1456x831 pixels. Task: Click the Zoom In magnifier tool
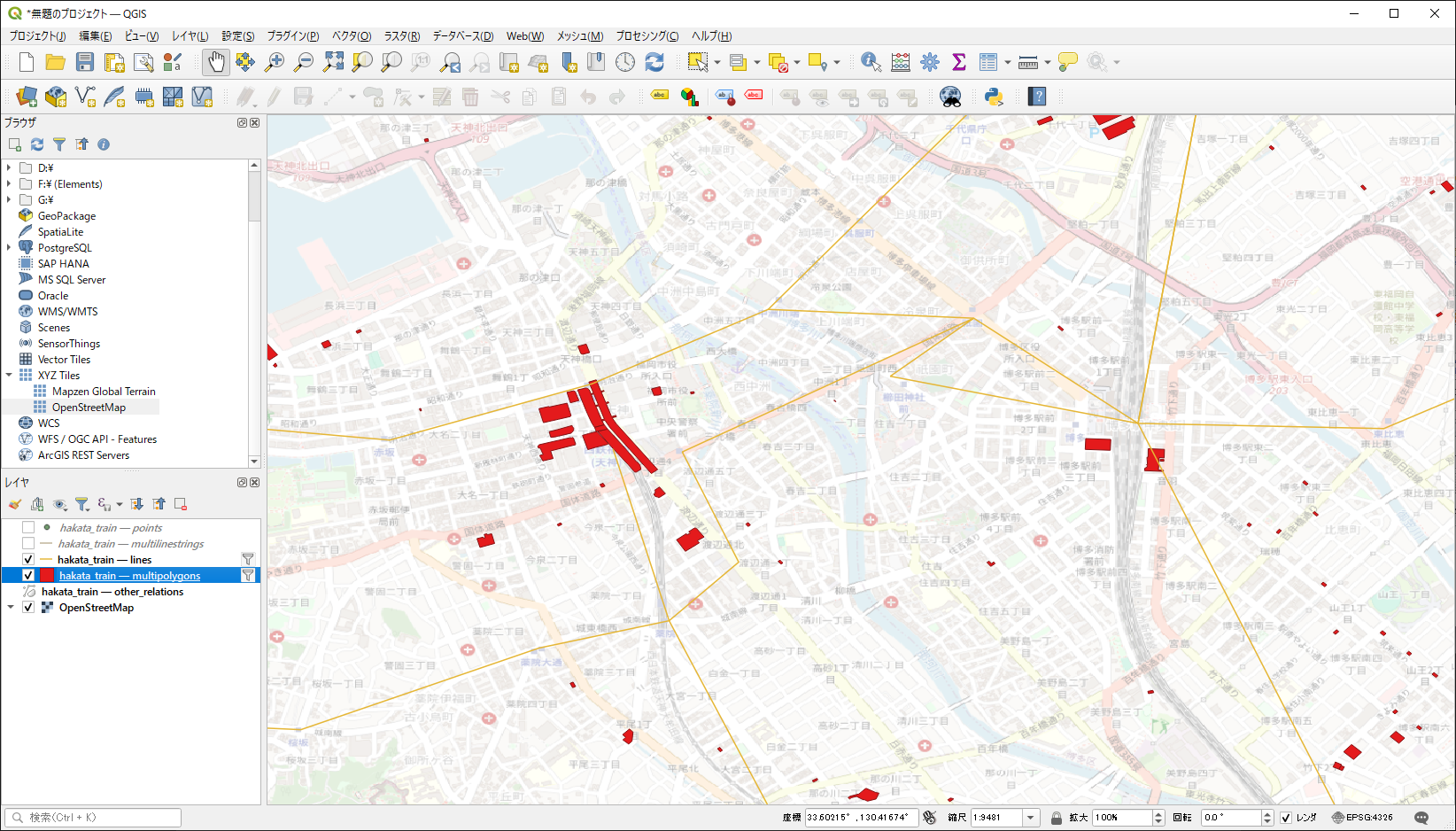(x=275, y=62)
